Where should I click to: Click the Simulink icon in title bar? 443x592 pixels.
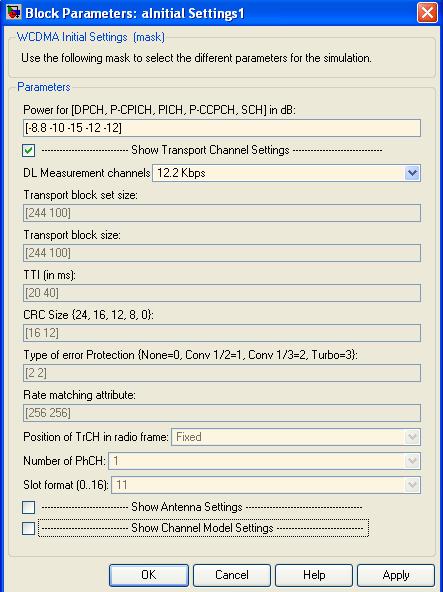point(14,12)
